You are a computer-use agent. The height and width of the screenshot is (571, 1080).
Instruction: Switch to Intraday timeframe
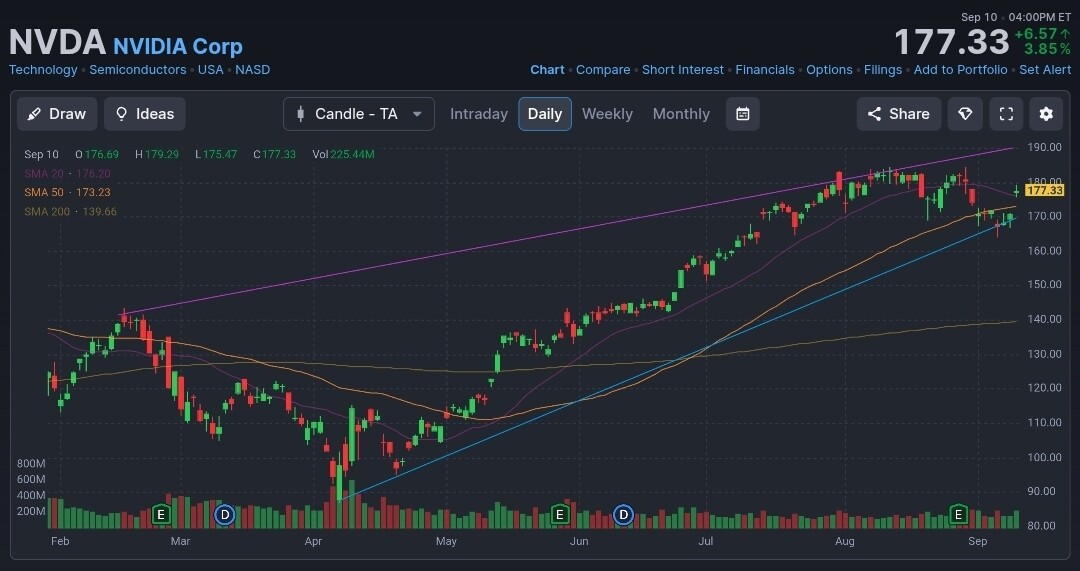point(479,114)
